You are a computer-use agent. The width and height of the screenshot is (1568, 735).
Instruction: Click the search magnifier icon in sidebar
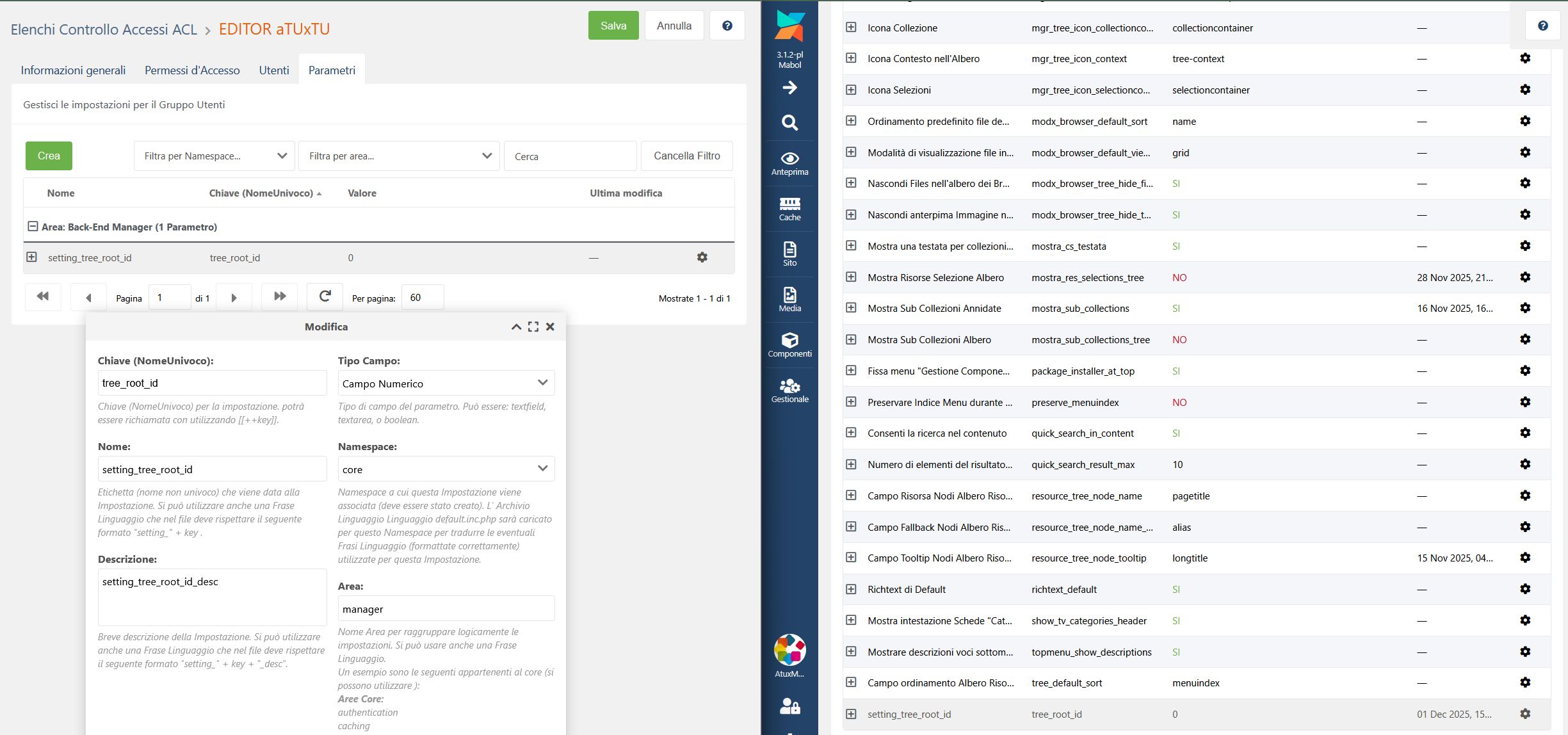pyautogui.click(x=789, y=122)
